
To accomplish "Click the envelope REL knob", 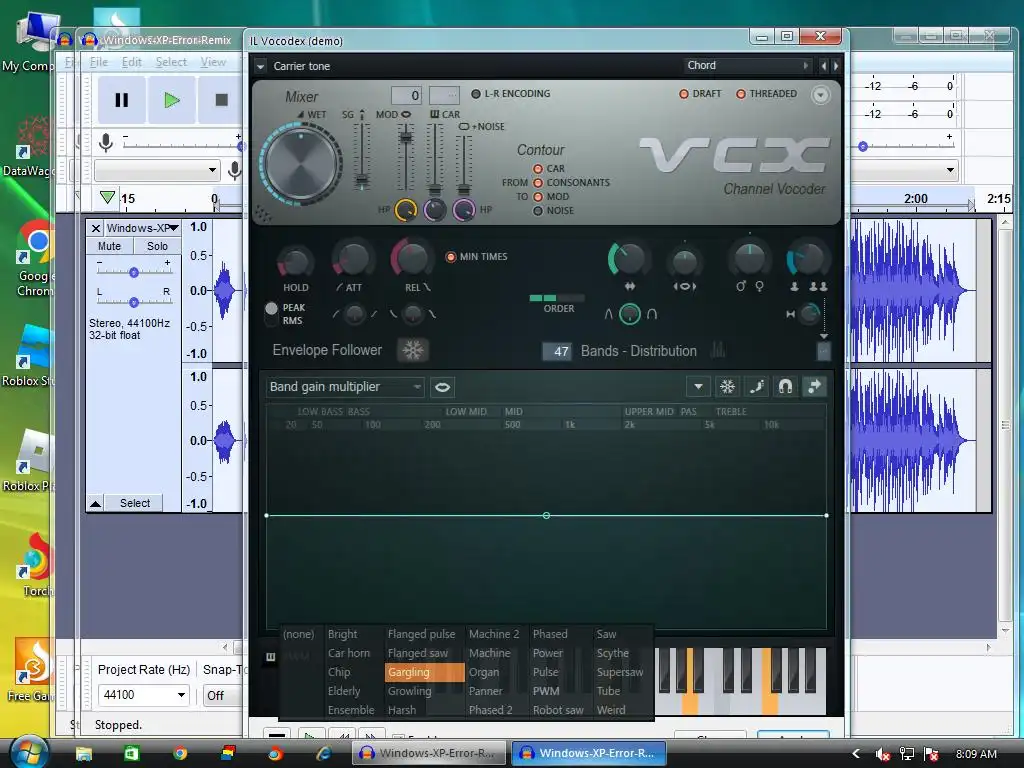I will [413, 259].
